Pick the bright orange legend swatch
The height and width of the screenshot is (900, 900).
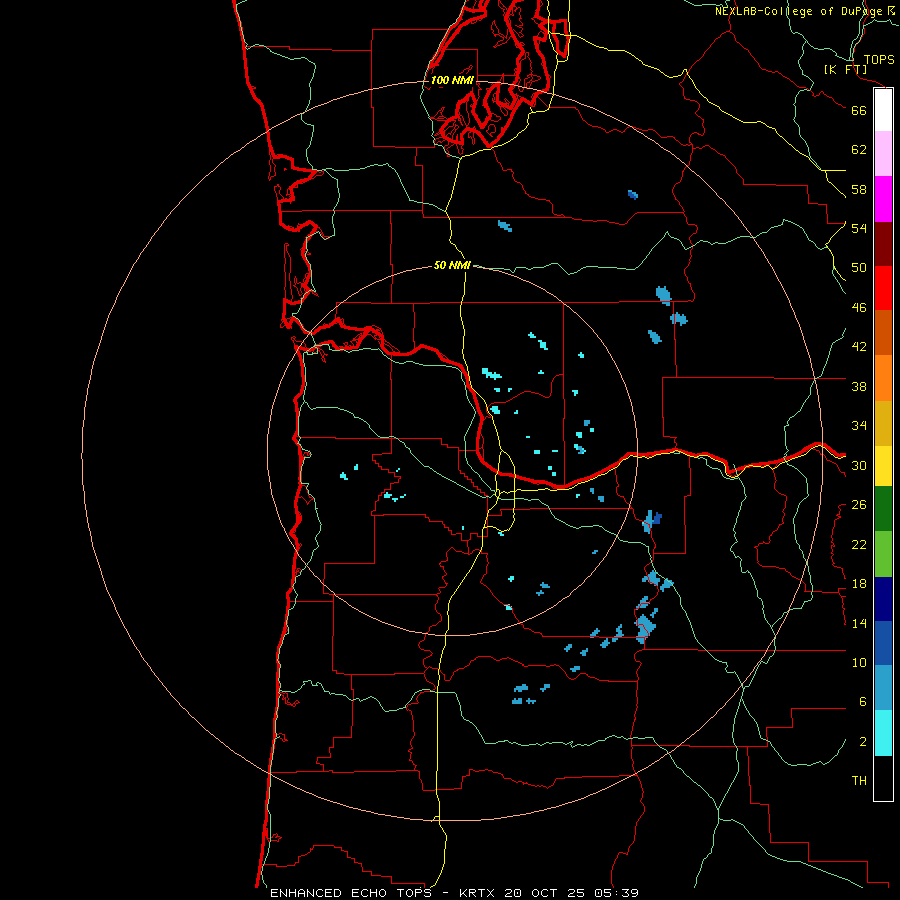(883, 378)
